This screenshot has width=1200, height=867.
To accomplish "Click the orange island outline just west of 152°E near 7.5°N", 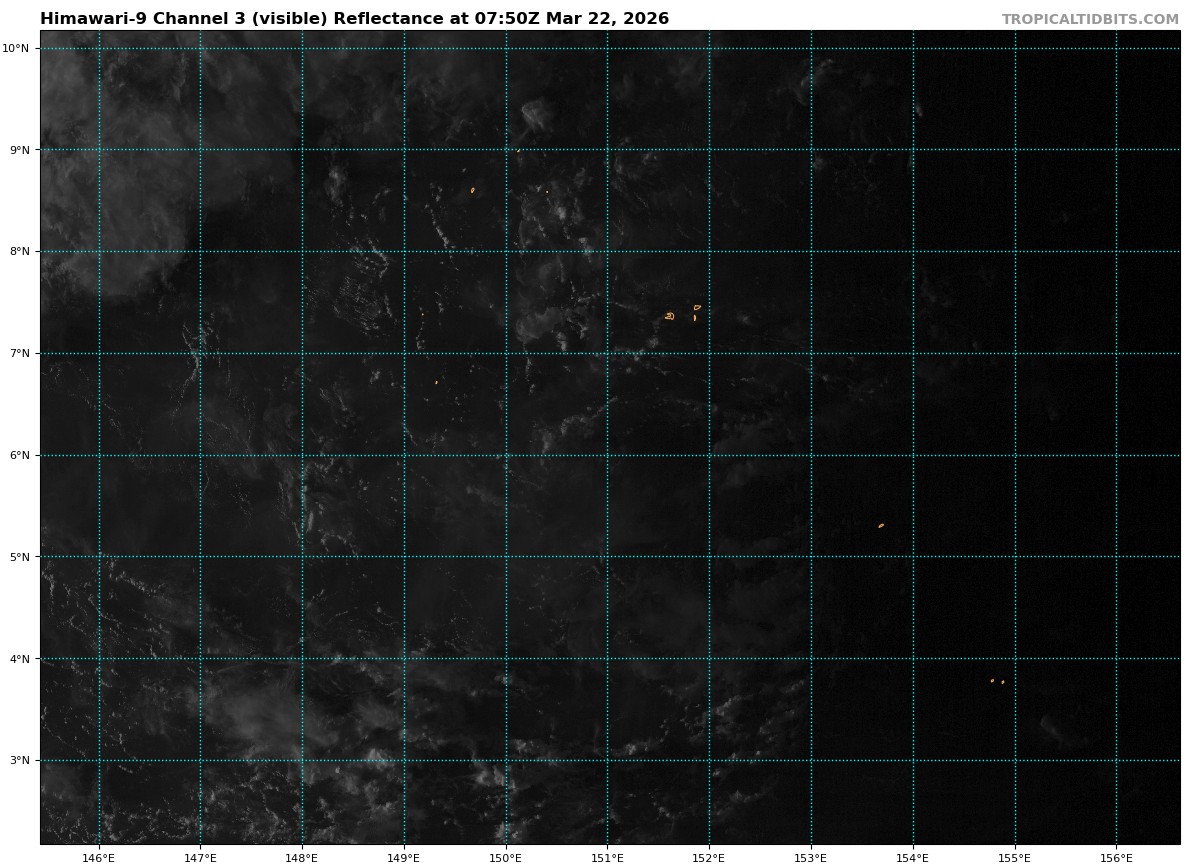I will click(x=697, y=308).
